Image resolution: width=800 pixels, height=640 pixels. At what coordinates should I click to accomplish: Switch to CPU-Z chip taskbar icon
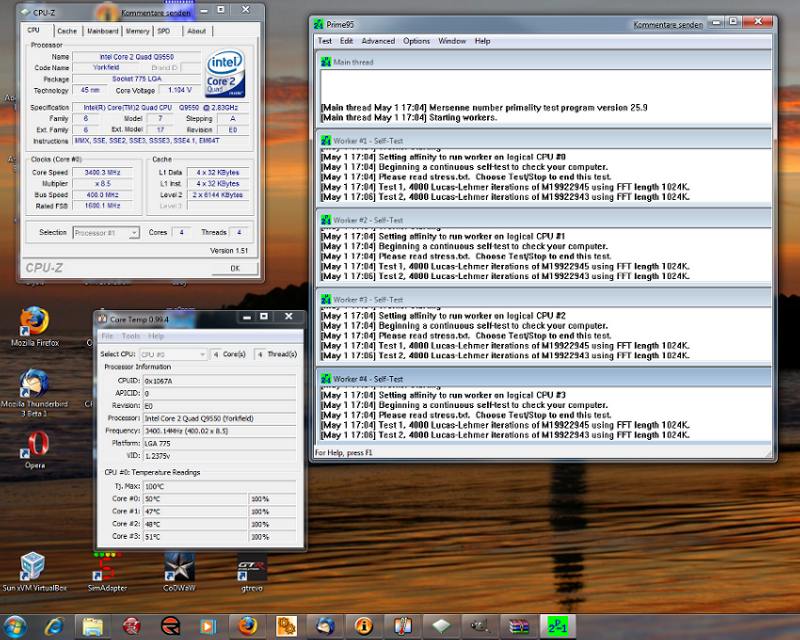click(x=441, y=626)
